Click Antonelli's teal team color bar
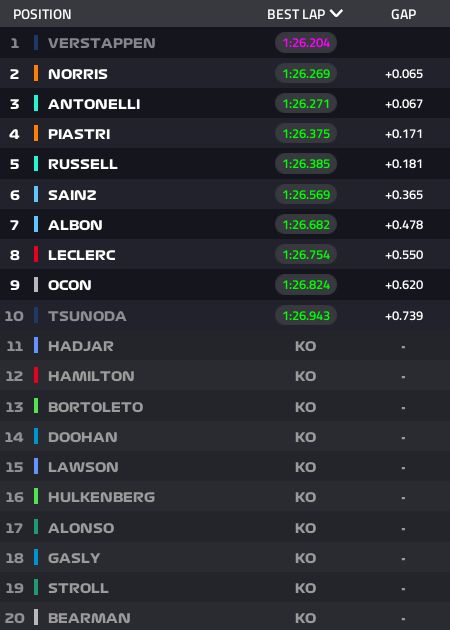This screenshot has height=630, width=450. tap(36, 104)
